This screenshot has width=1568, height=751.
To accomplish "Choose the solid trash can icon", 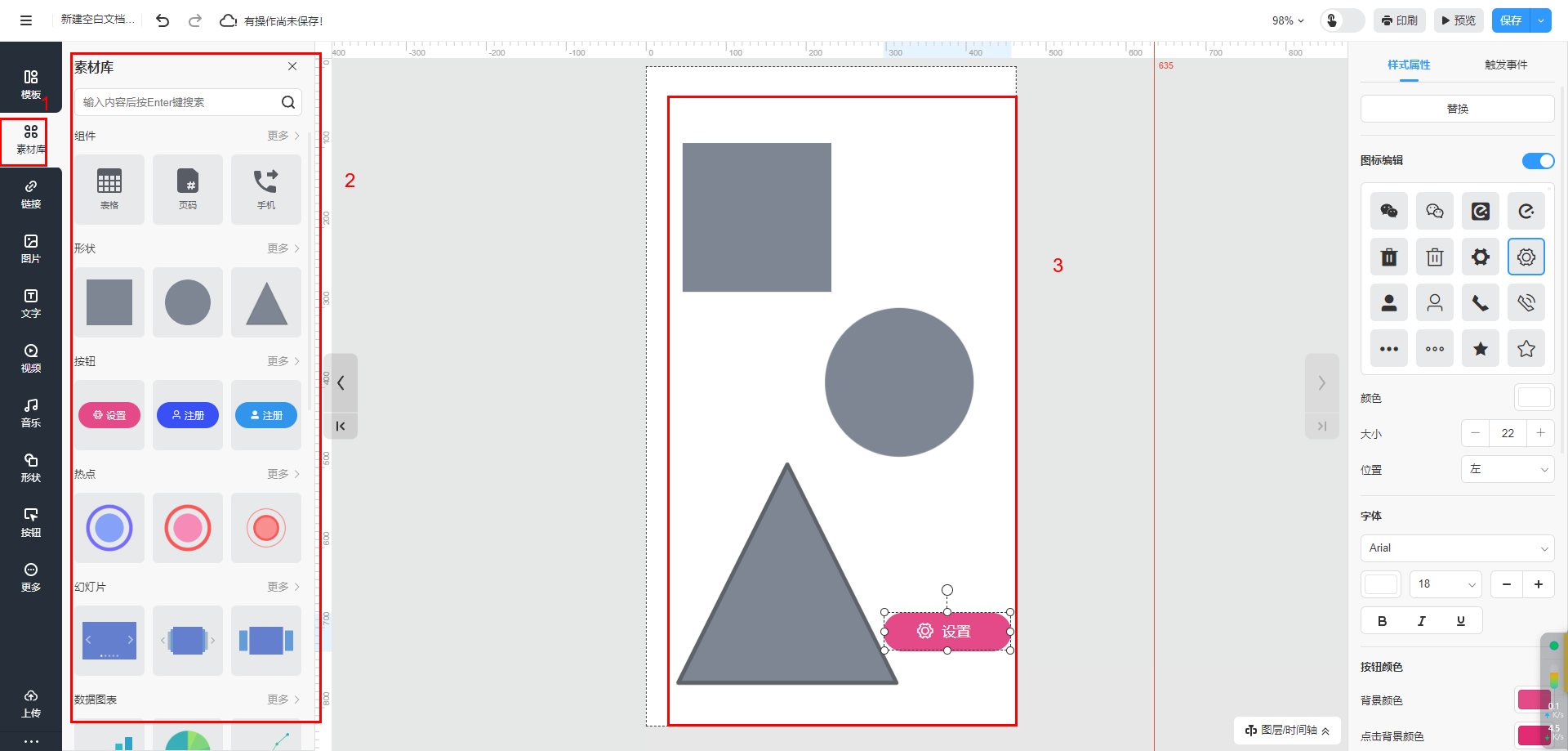I will pos(1388,257).
